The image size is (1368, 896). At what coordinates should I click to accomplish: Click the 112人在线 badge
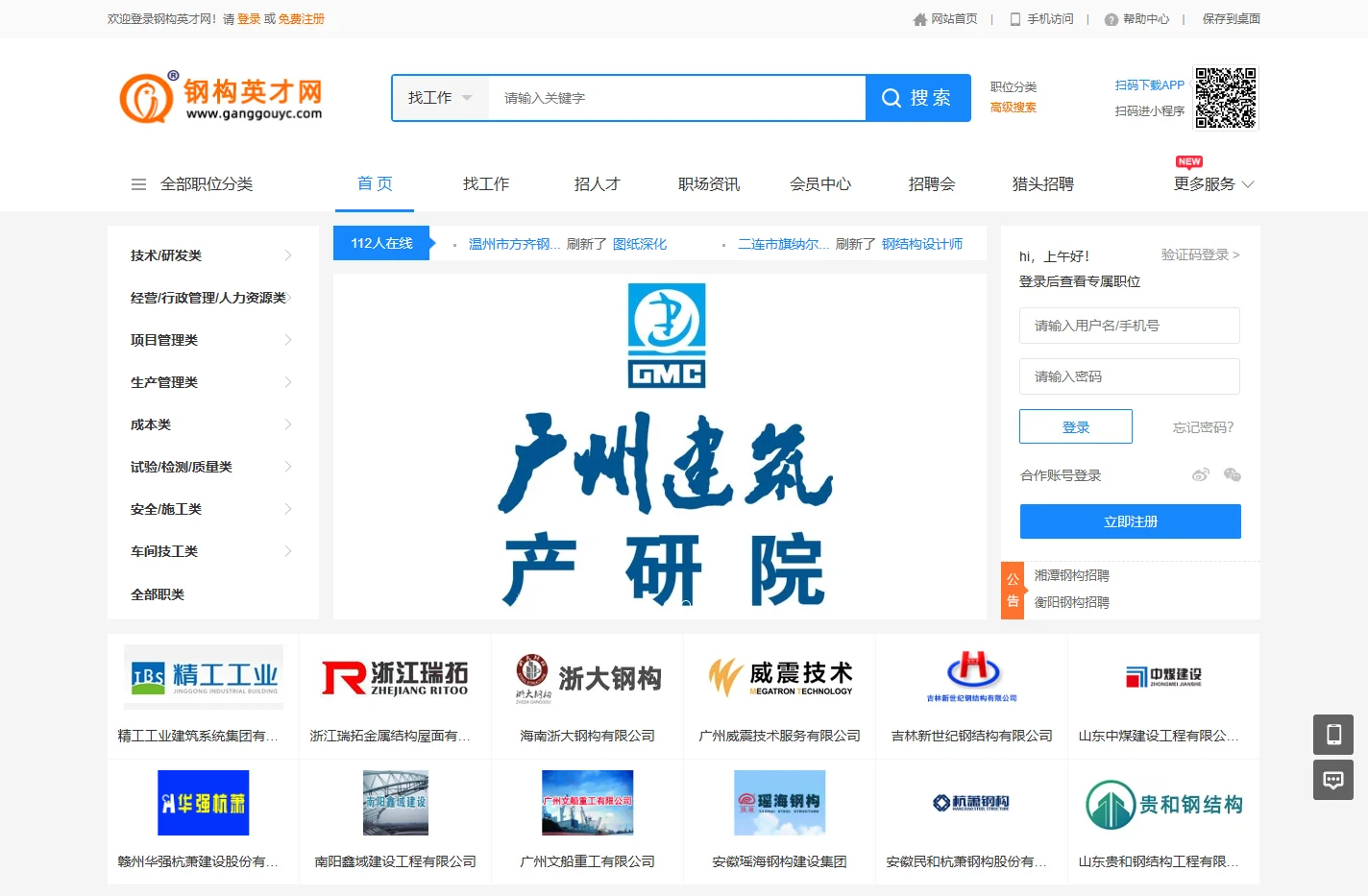coord(381,243)
